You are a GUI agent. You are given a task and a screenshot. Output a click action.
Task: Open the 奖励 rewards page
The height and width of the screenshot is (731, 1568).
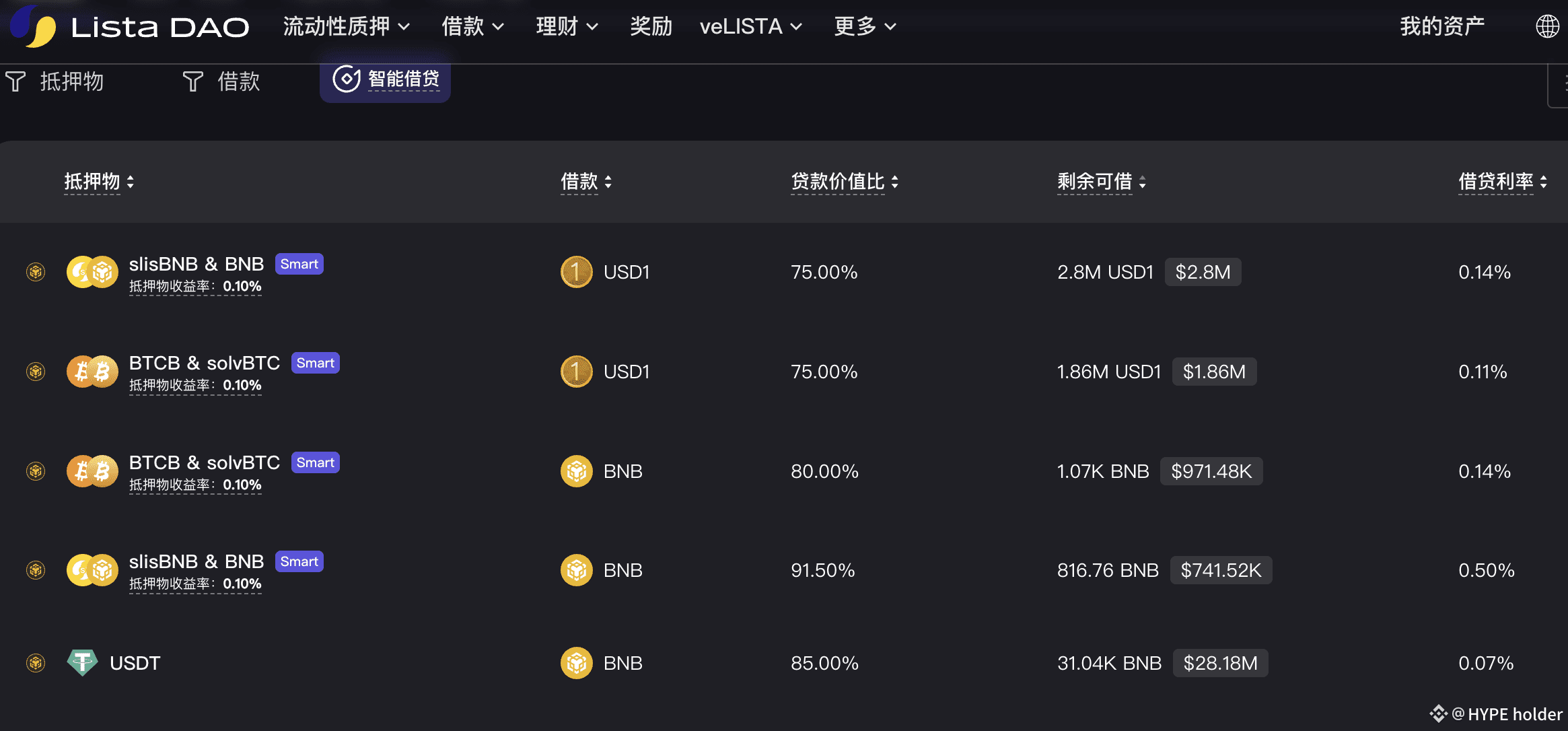pyautogui.click(x=651, y=27)
